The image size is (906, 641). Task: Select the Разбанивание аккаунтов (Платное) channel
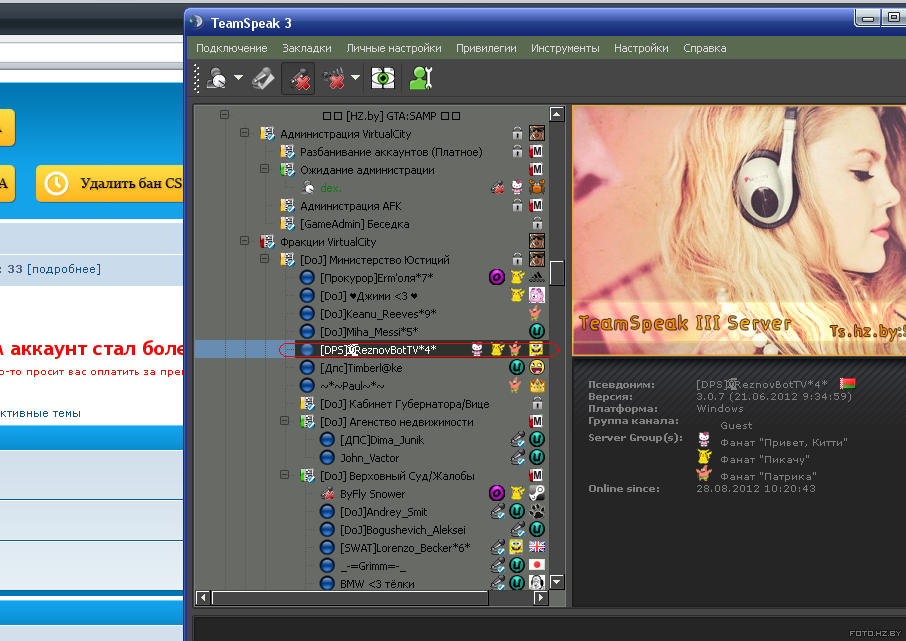(391, 152)
